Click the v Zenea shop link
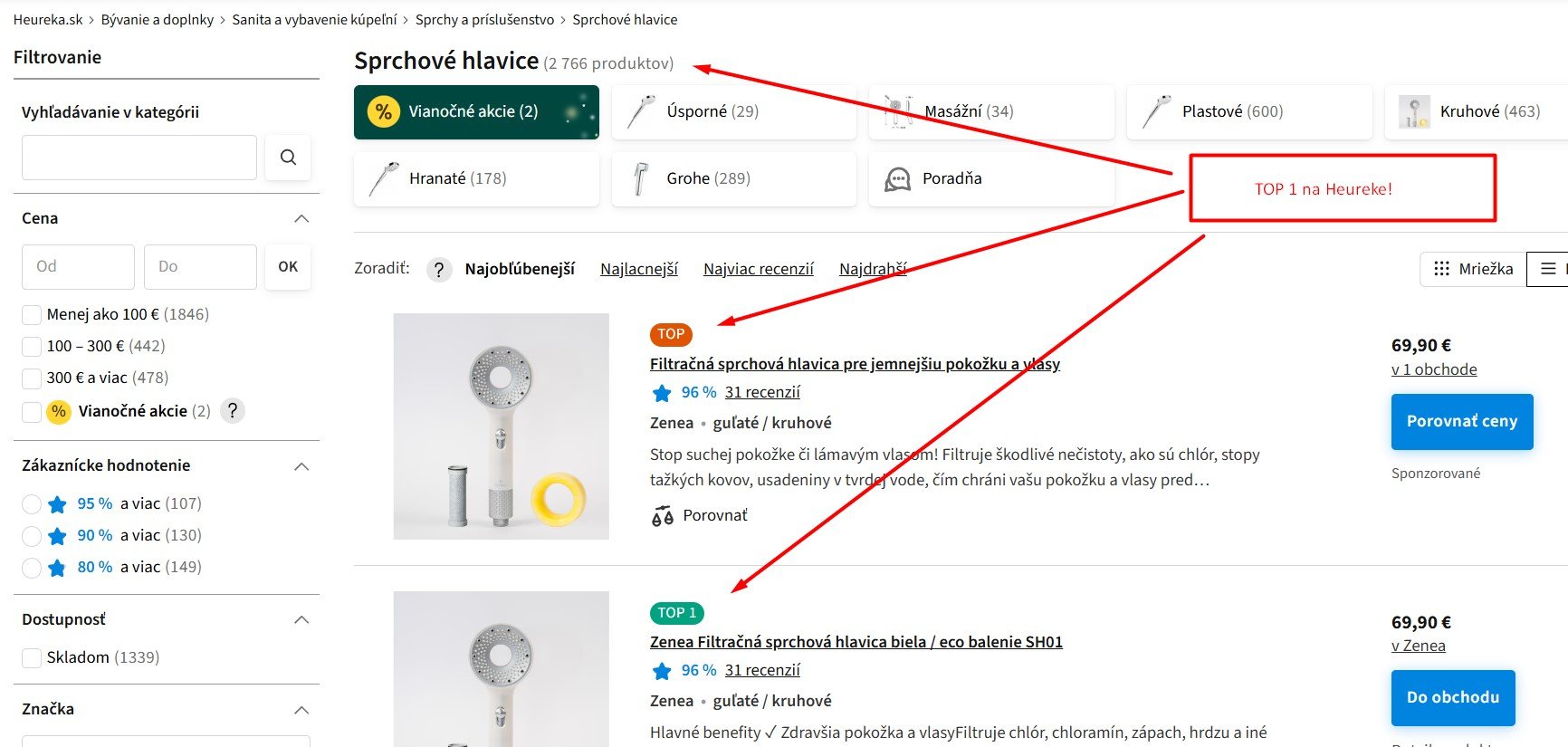This screenshot has height=747, width=1568. tap(1419, 646)
